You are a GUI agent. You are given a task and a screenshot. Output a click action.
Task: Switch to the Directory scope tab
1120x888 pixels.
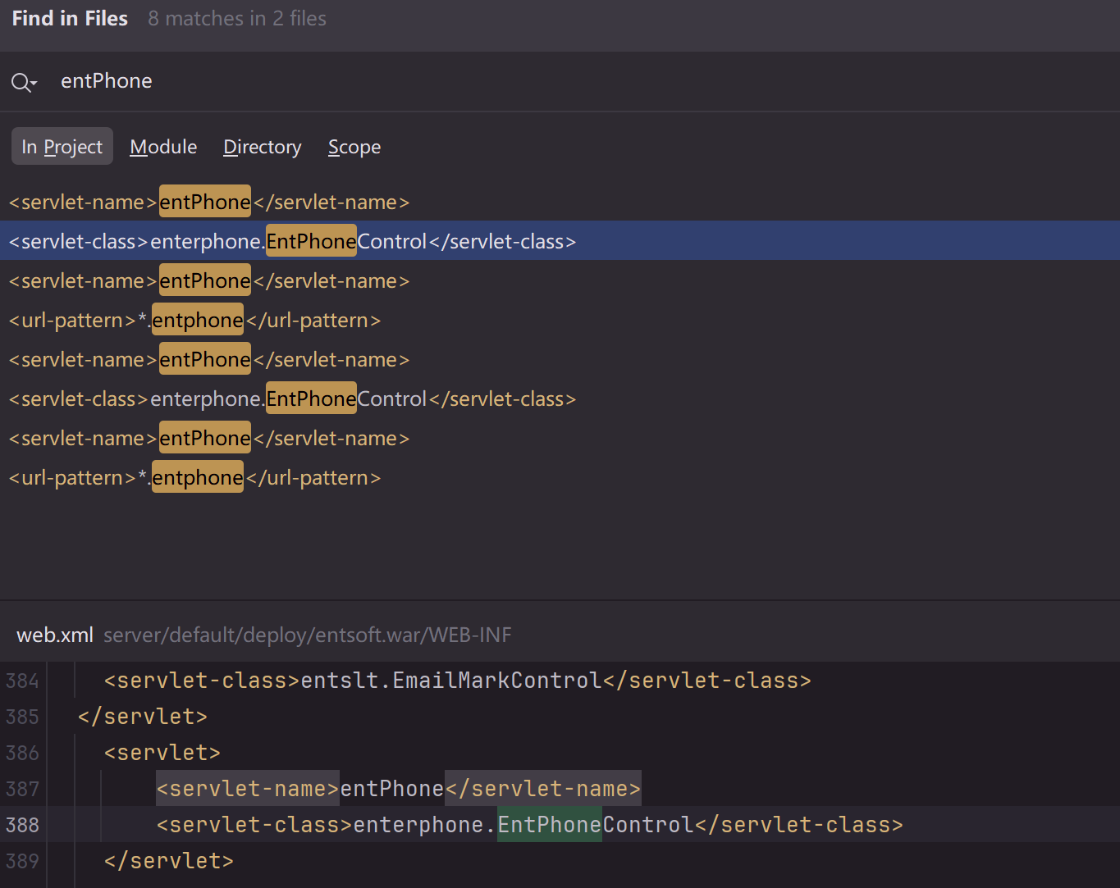click(262, 147)
